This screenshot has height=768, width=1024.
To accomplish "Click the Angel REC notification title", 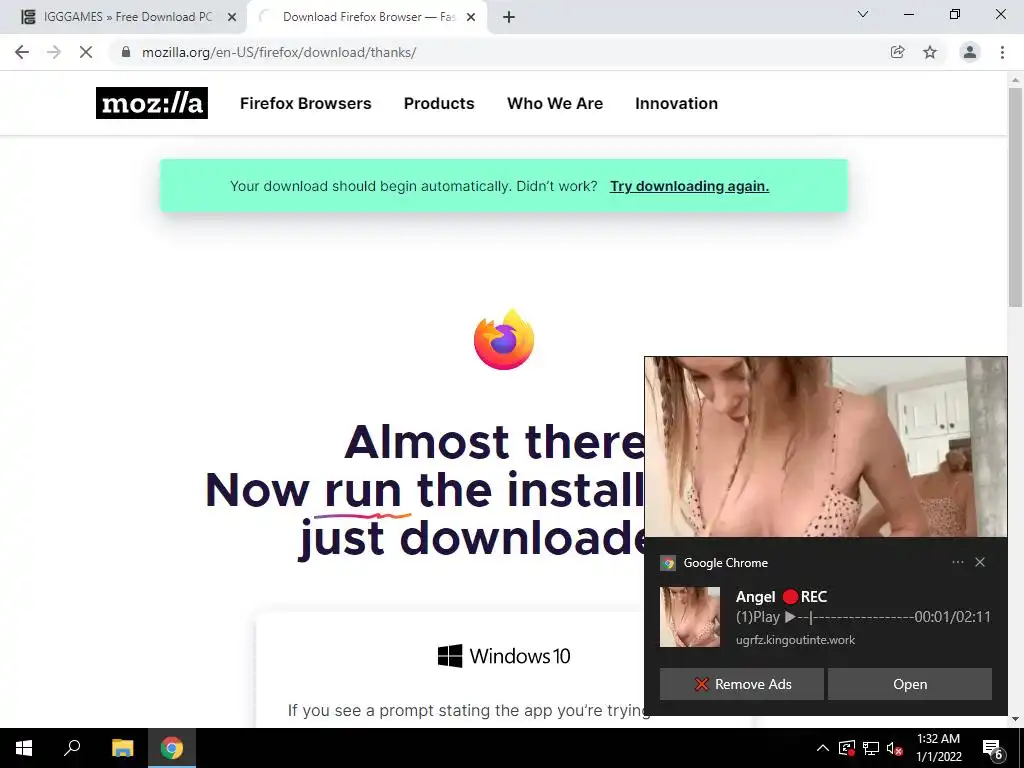I will pos(782,596).
